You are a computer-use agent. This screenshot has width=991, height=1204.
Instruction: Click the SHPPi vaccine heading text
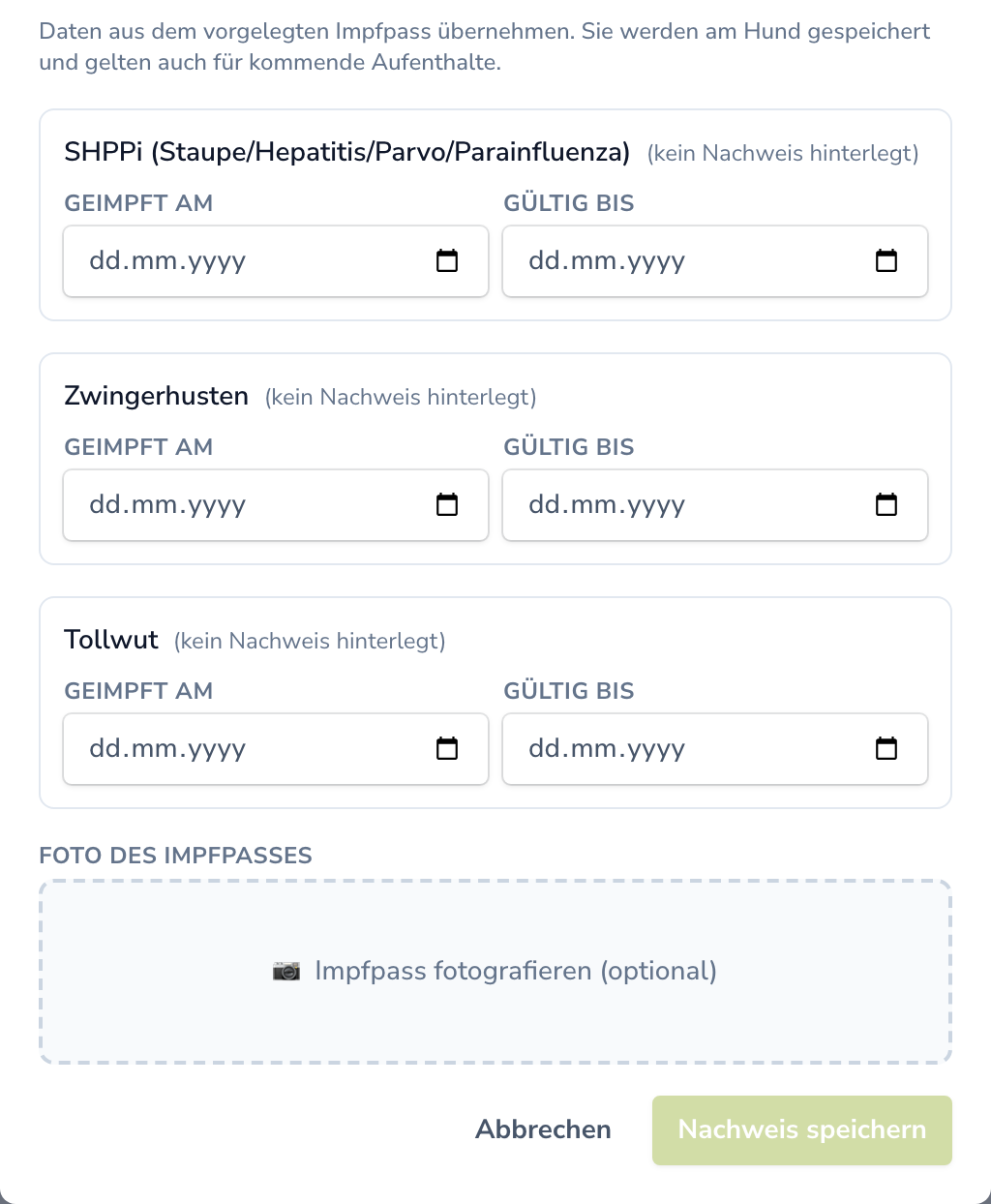coord(347,152)
